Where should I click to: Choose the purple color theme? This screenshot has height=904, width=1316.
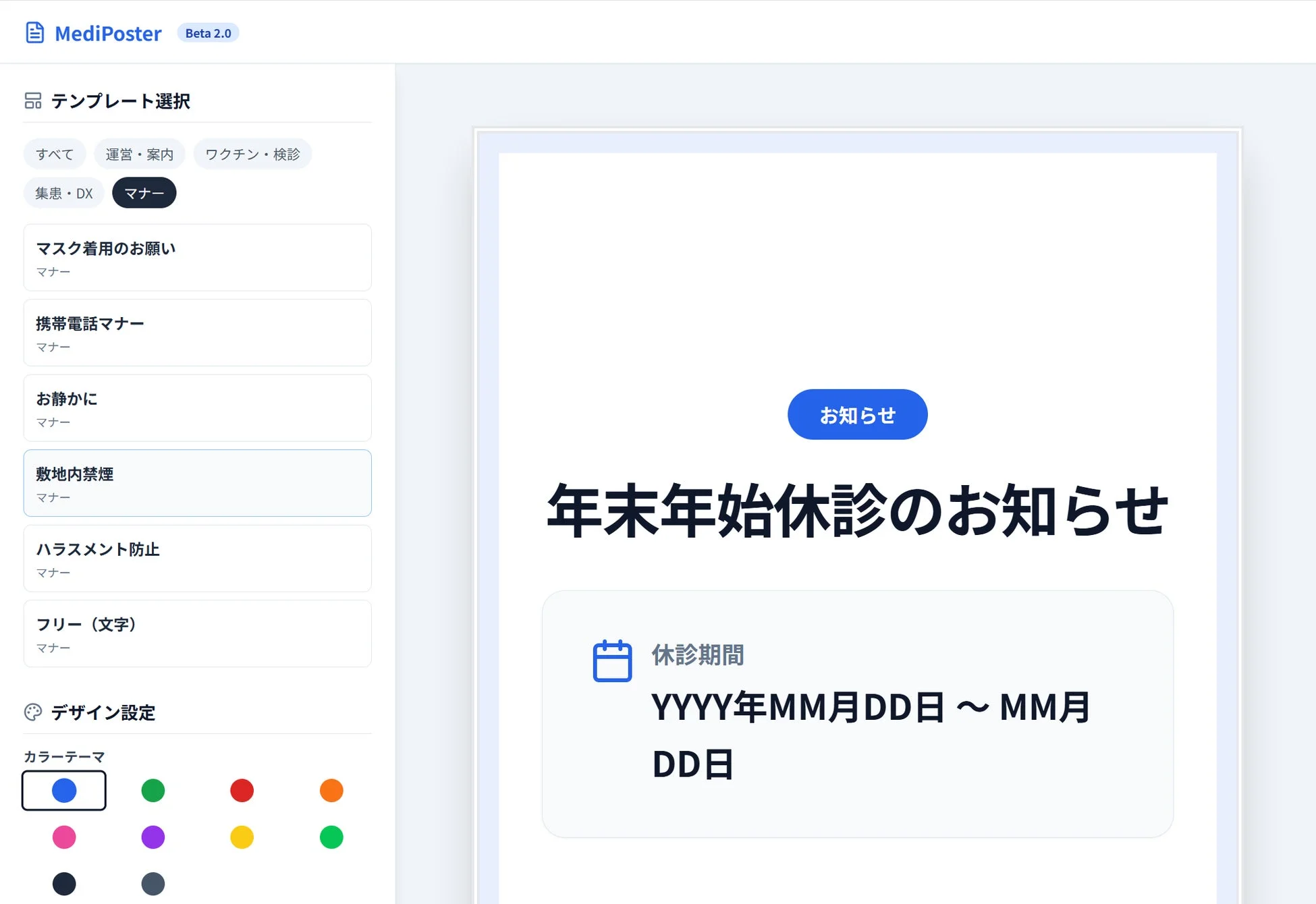pyautogui.click(x=153, y=837)
